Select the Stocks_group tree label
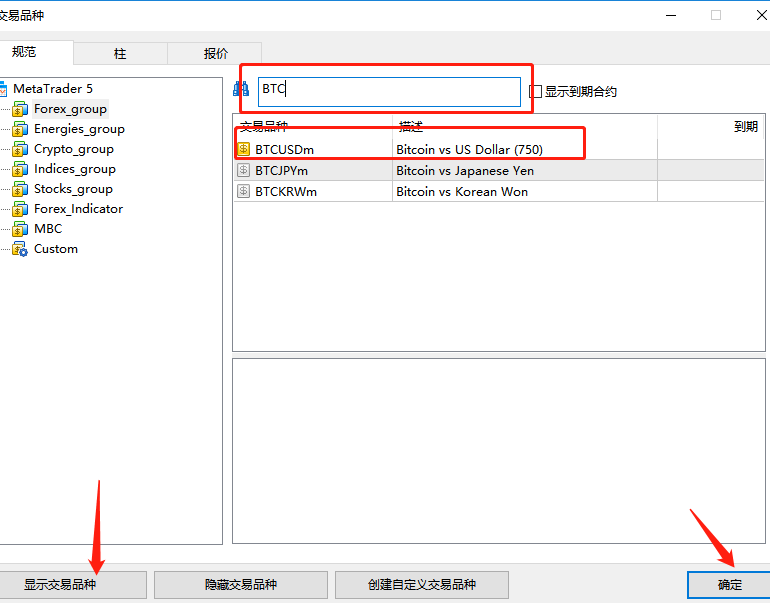 (73, 189)
